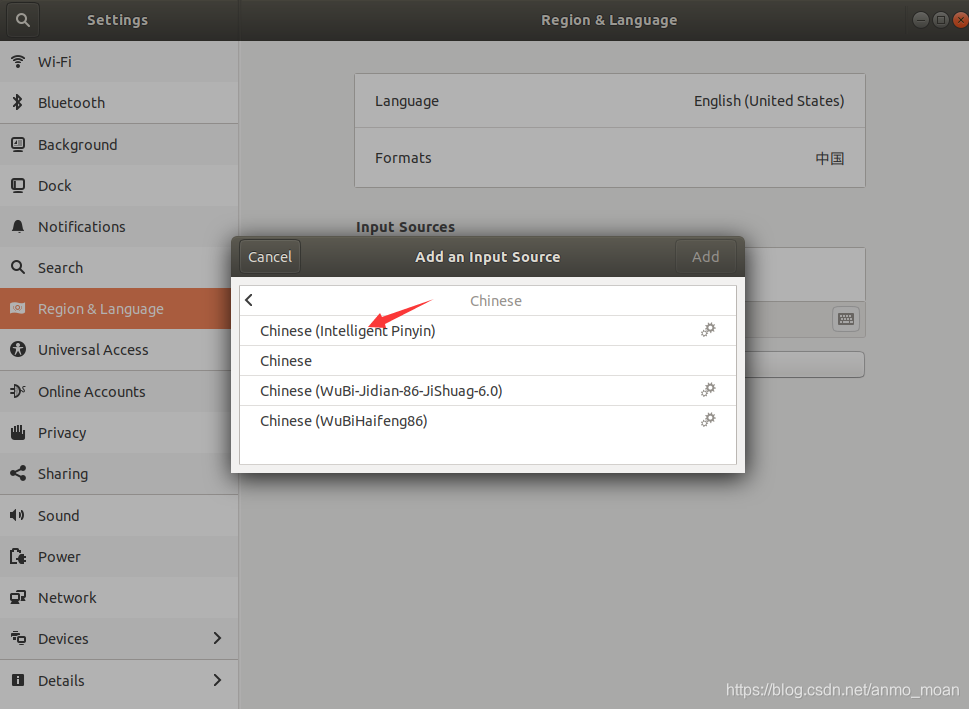Select Chinese (WuBi-Jidian-86-JiShuag-6.0) input source
This screenshot has height=709, width=969.
(x=488, y=391)
